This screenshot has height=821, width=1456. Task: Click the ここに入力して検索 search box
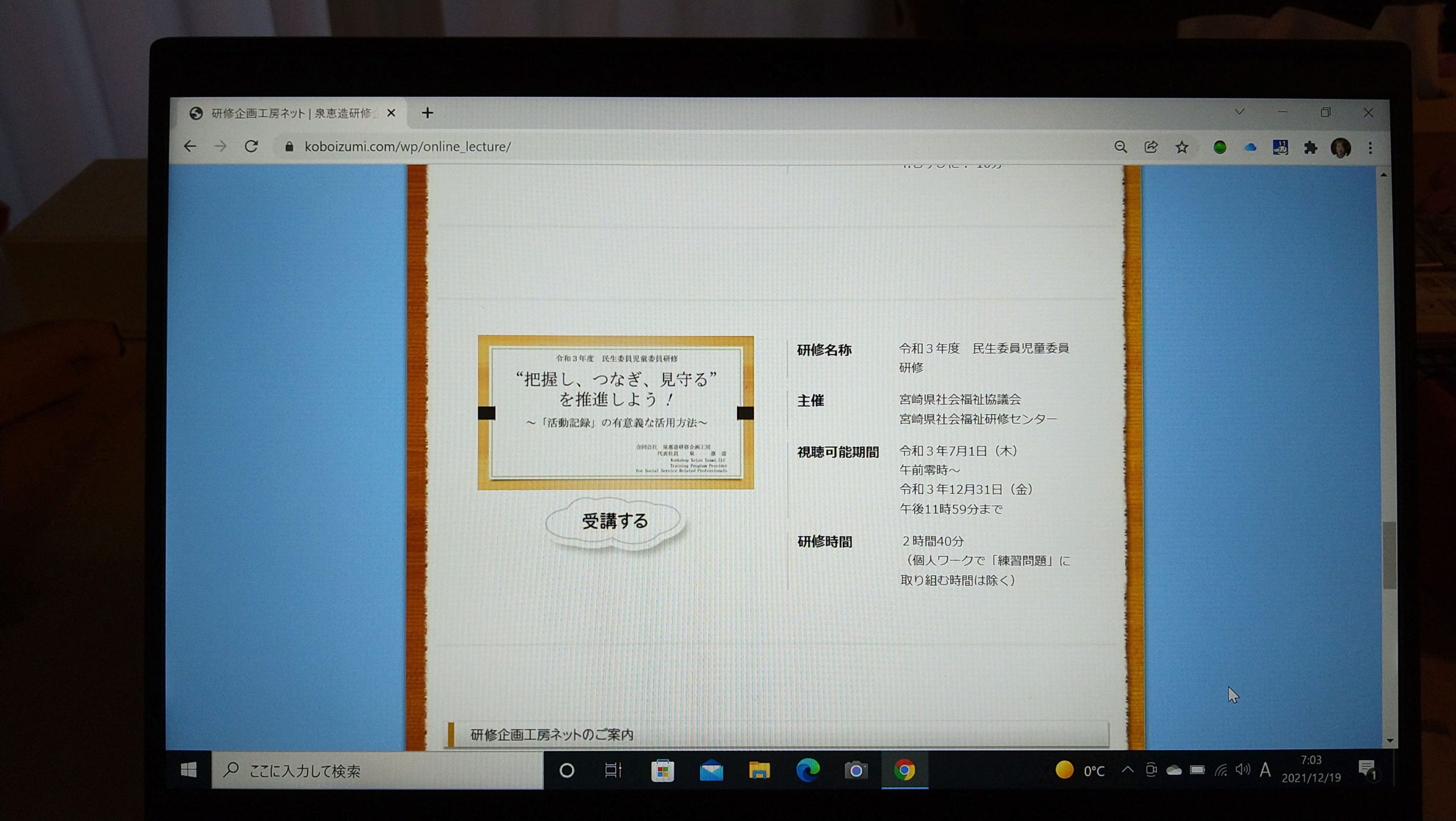377,770
